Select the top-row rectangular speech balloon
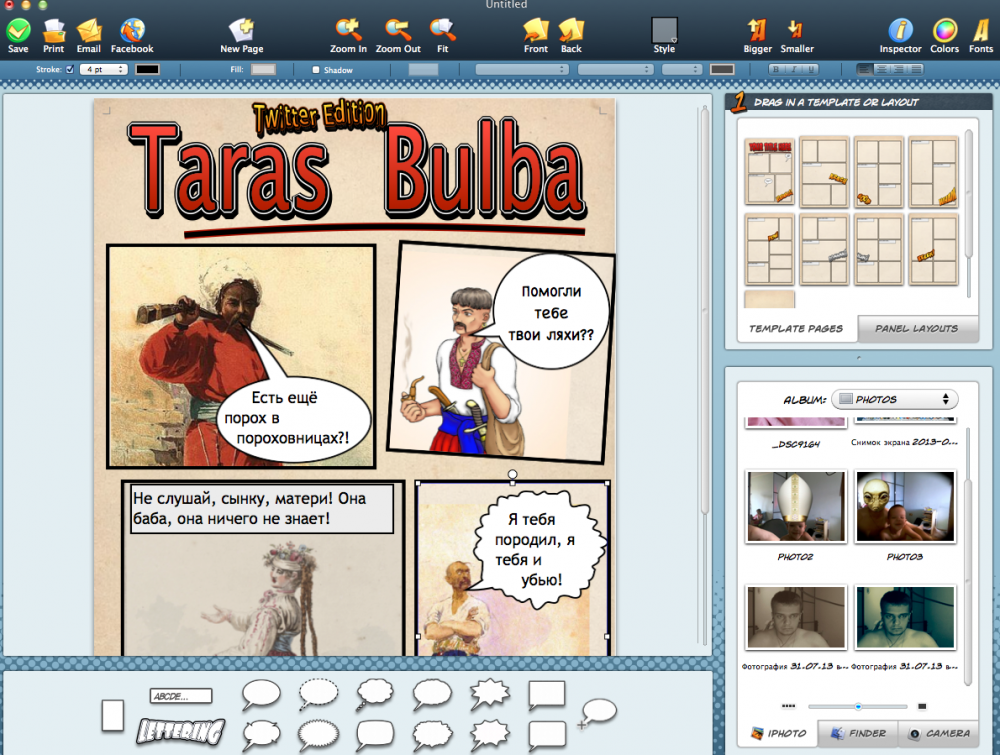The width and height of the screenshot is (1000, 755). point(547,695)
